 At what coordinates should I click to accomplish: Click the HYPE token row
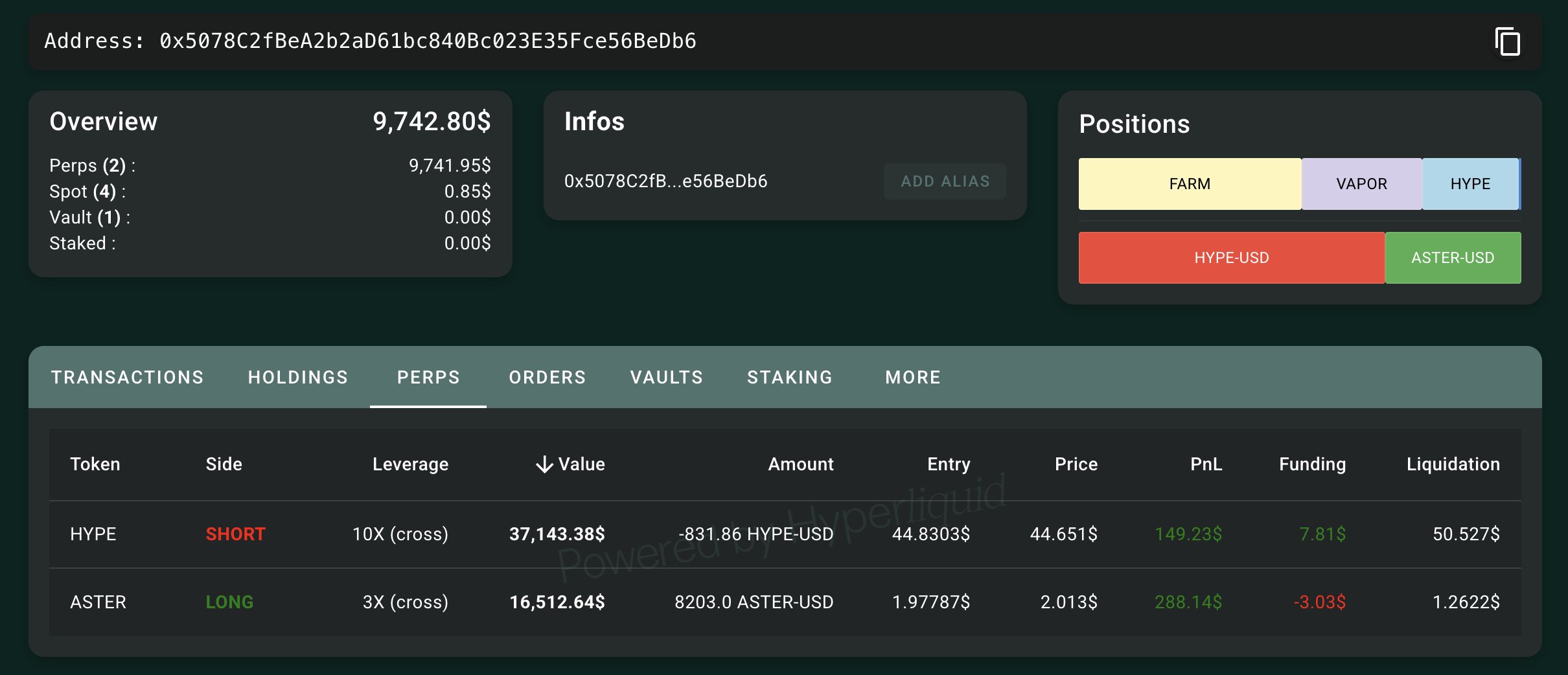[x=93, y=534]
